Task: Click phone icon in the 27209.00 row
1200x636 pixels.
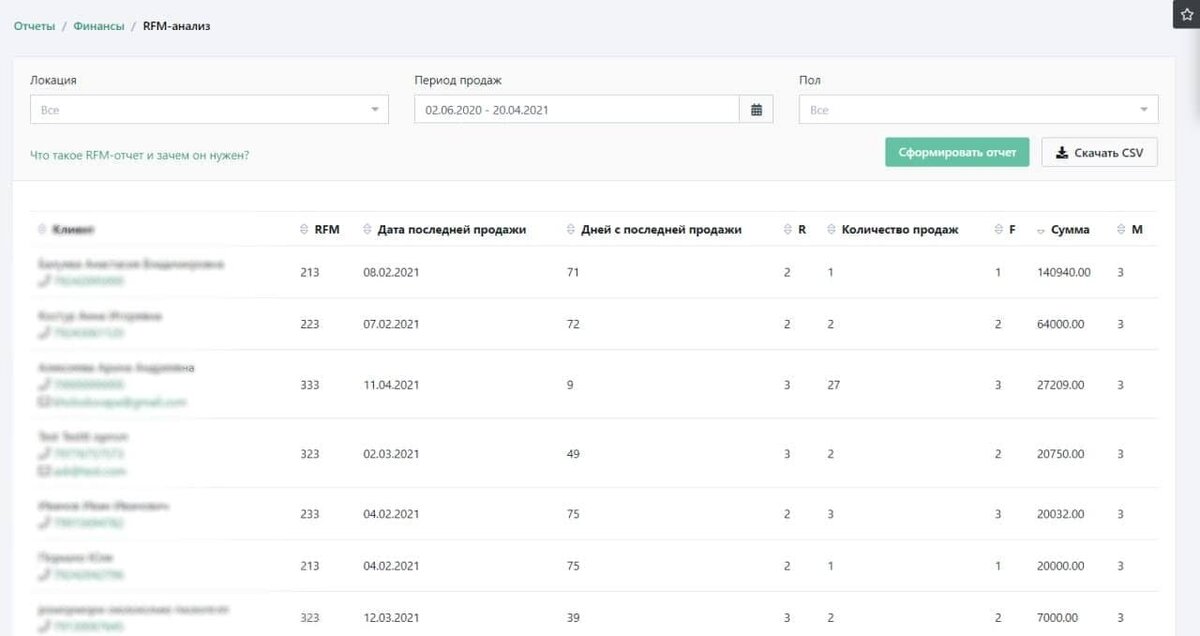Action: click(43, 385)
